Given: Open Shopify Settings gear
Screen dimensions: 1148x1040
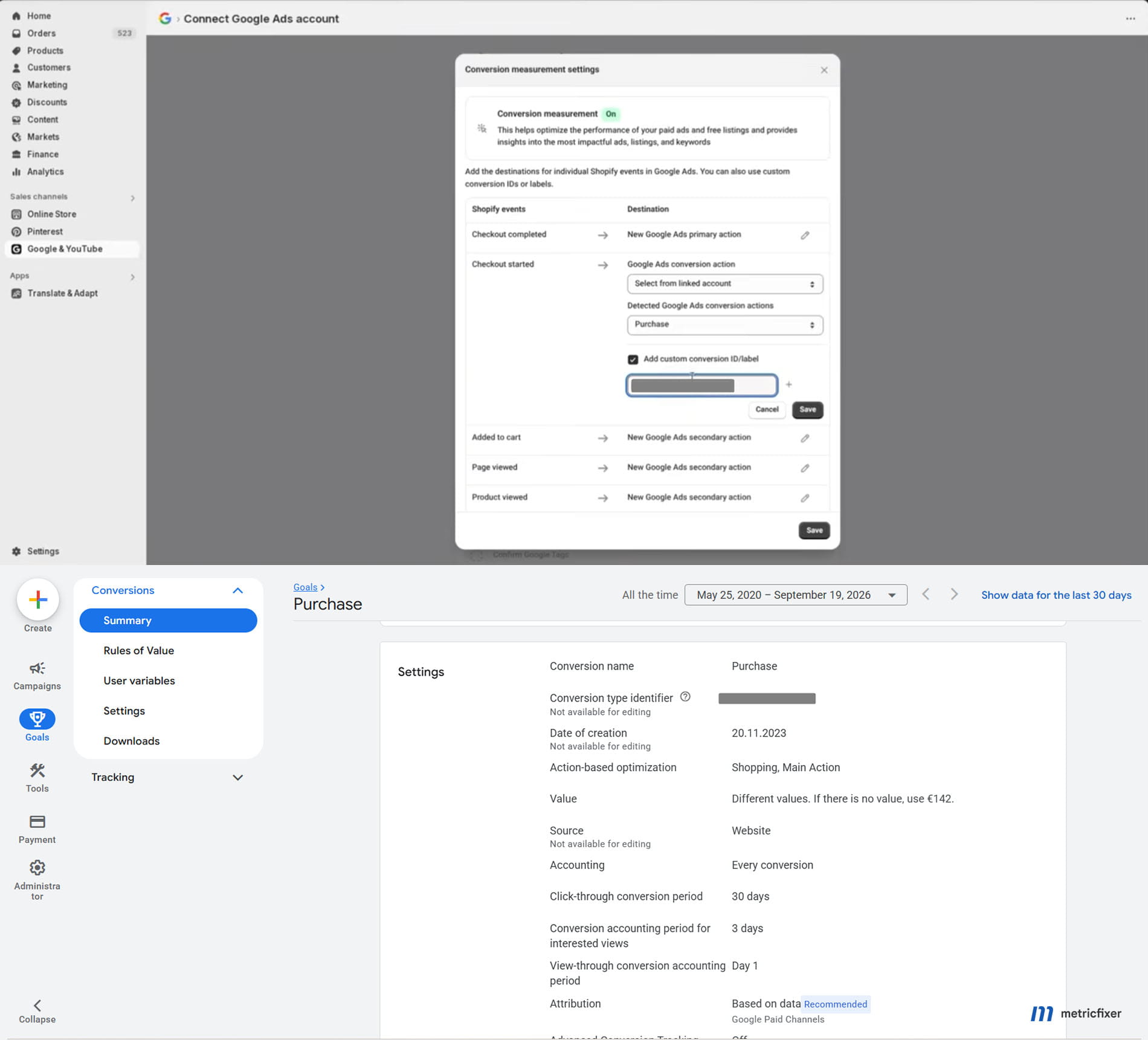Looking at the screenshot, I should pos(16,551).
